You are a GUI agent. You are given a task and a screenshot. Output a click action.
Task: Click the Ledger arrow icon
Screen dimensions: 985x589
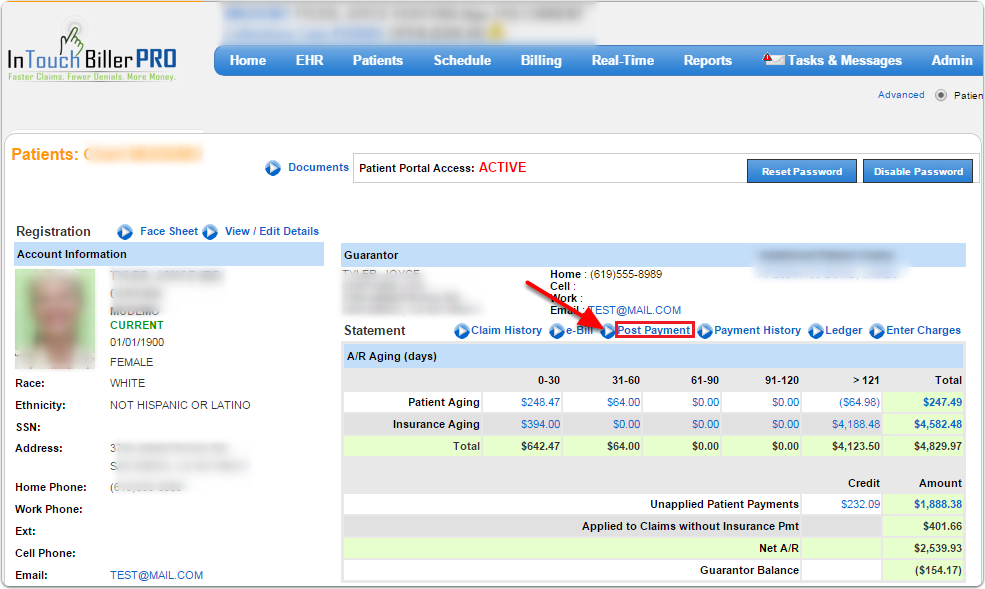pos(816,331)
